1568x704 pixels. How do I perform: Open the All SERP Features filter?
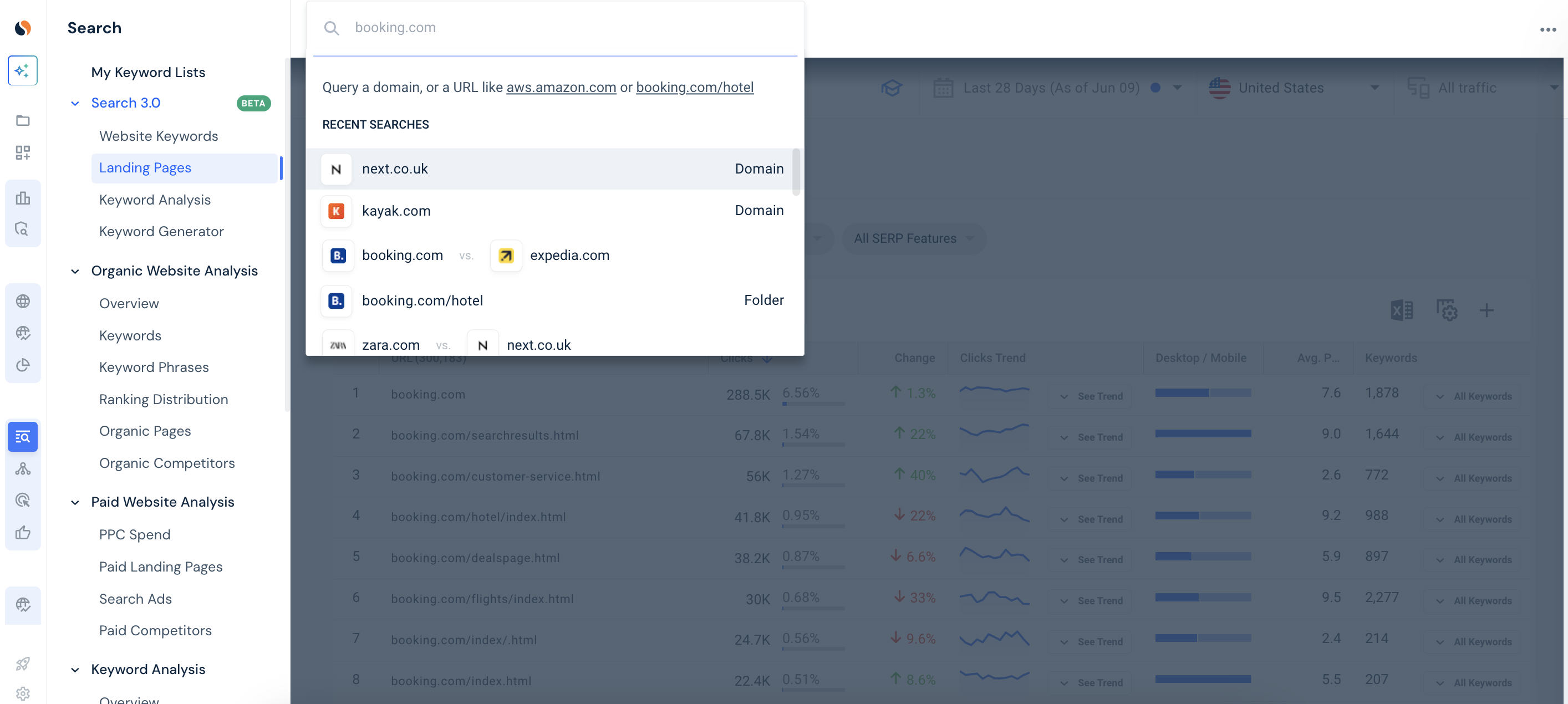coord(914,238)
